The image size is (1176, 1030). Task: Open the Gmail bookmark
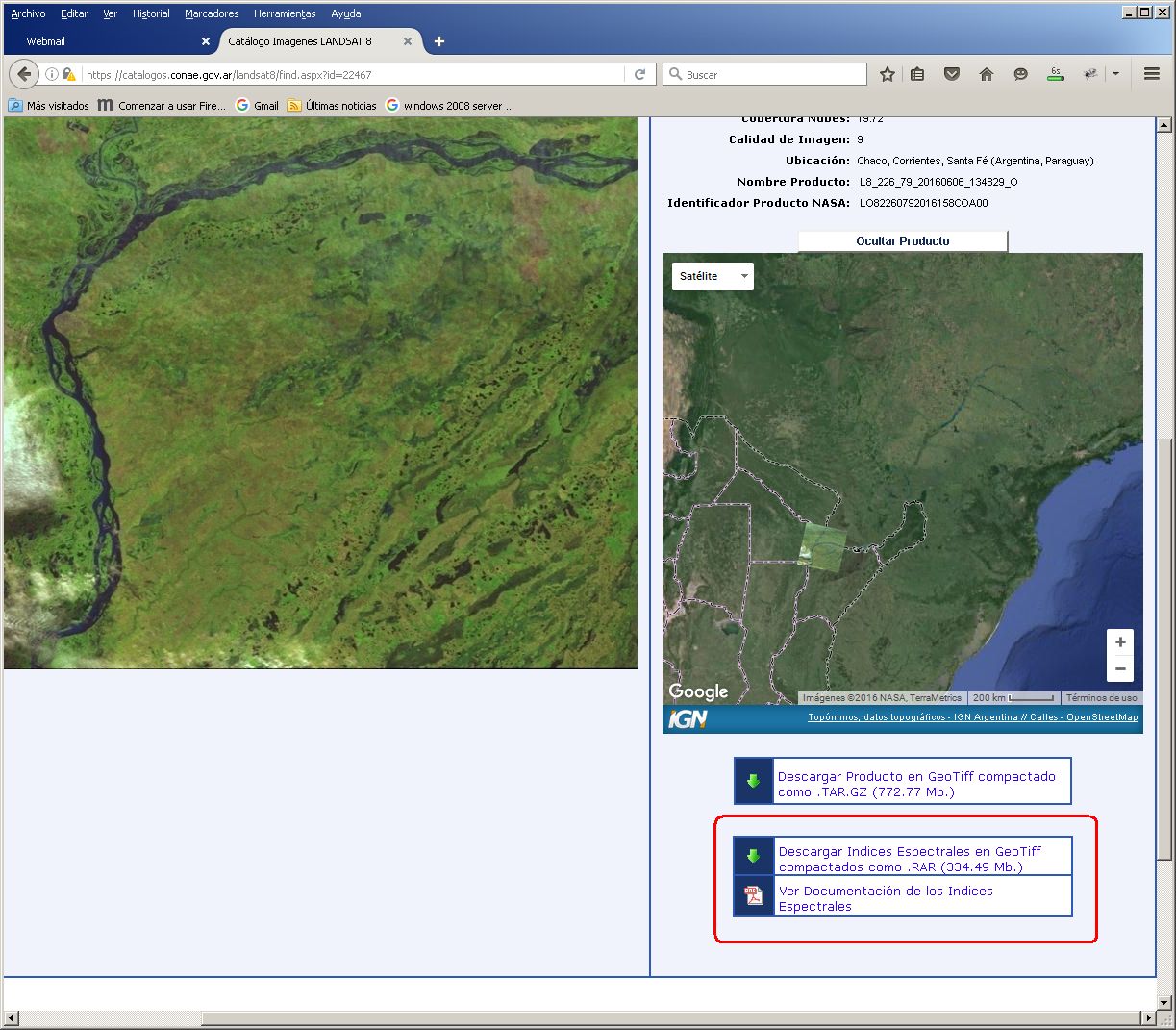[257, 106]
